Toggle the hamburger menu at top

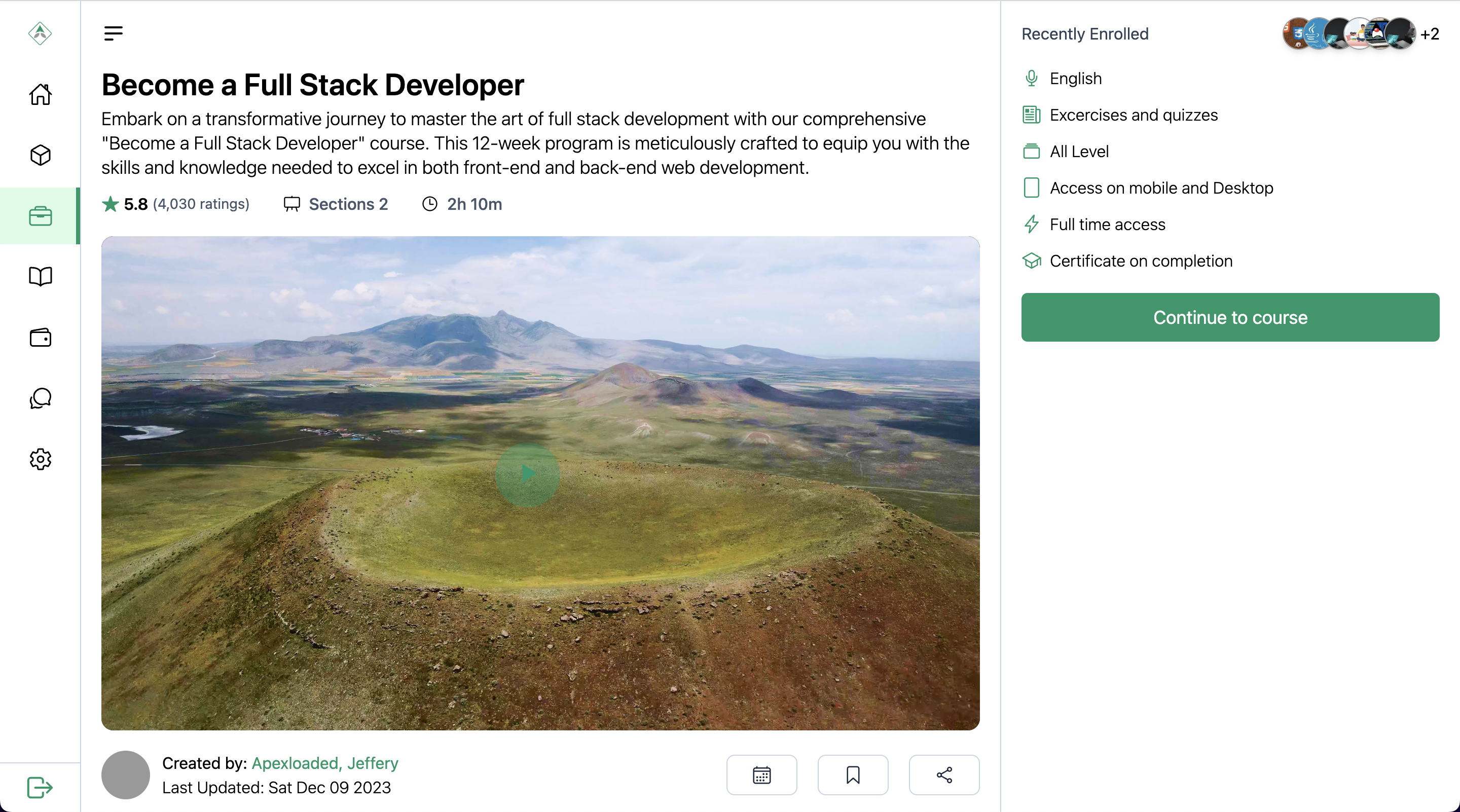pos(114,33)
